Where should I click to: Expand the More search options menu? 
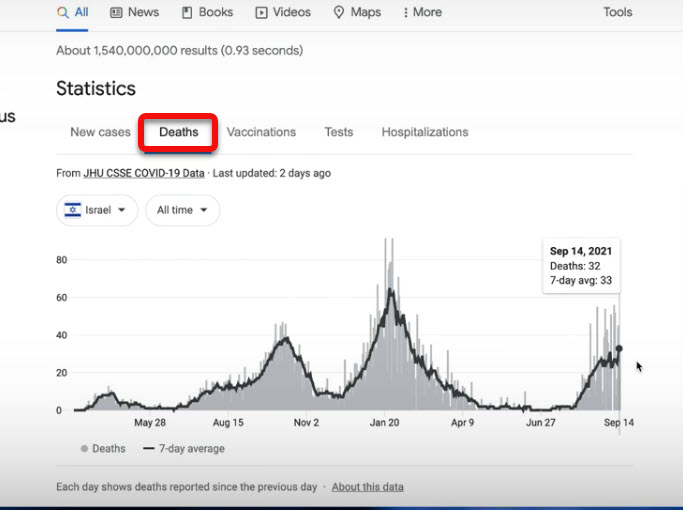(422, 12)
